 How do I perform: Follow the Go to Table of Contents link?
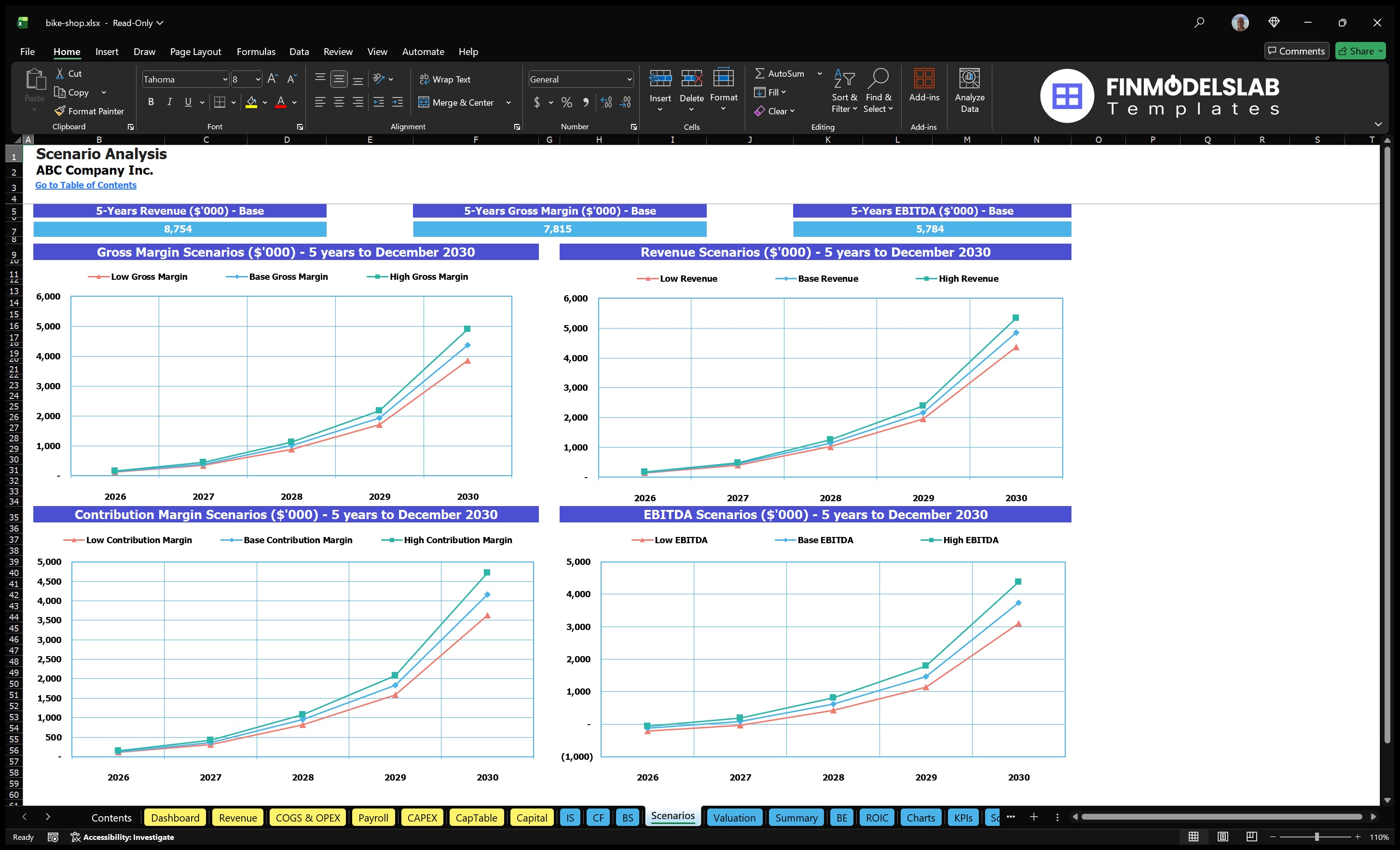[x=86, y=185]
